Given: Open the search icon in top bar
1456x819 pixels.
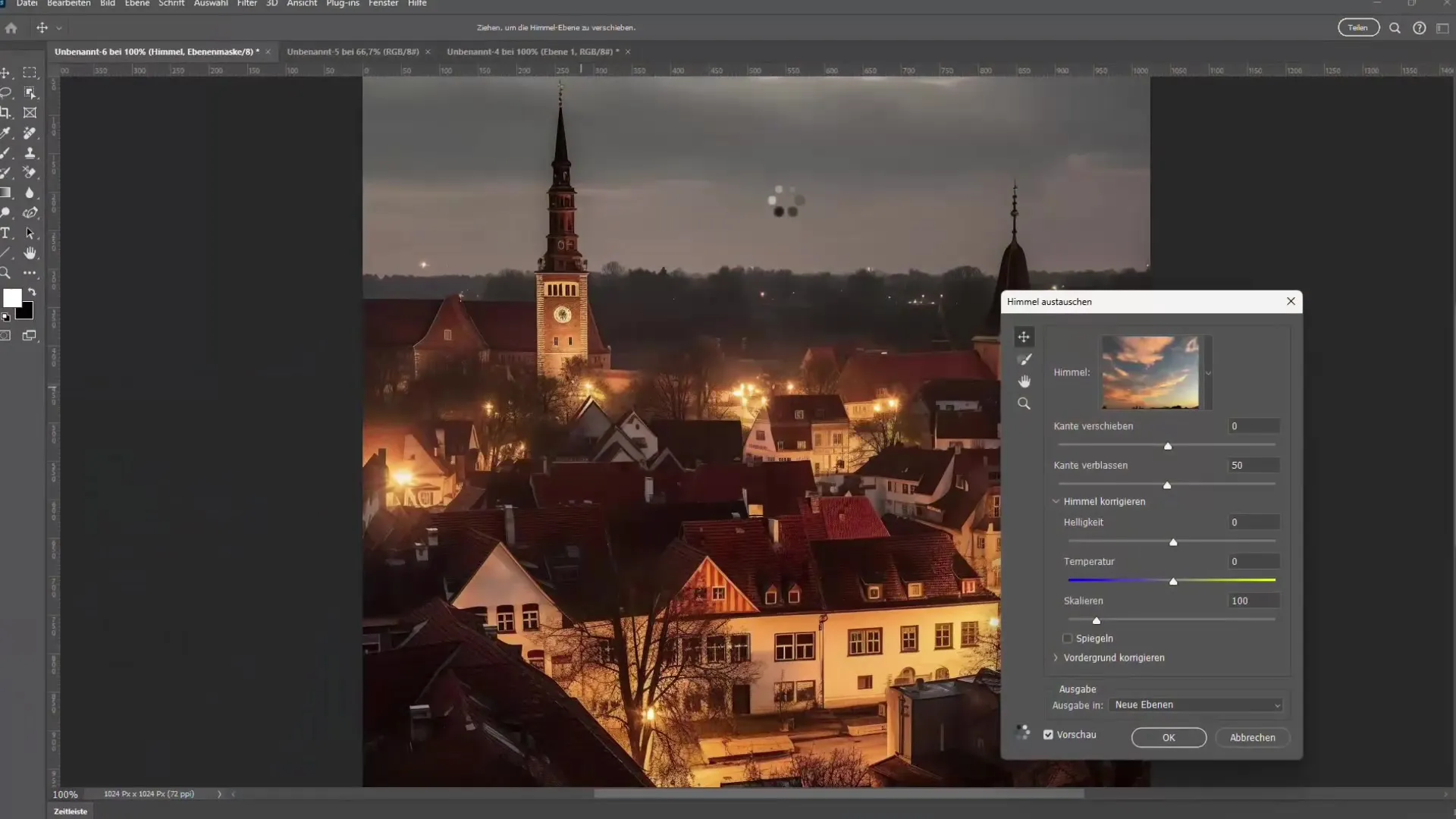Looking at the screenshot, I should coord(1395,28).
